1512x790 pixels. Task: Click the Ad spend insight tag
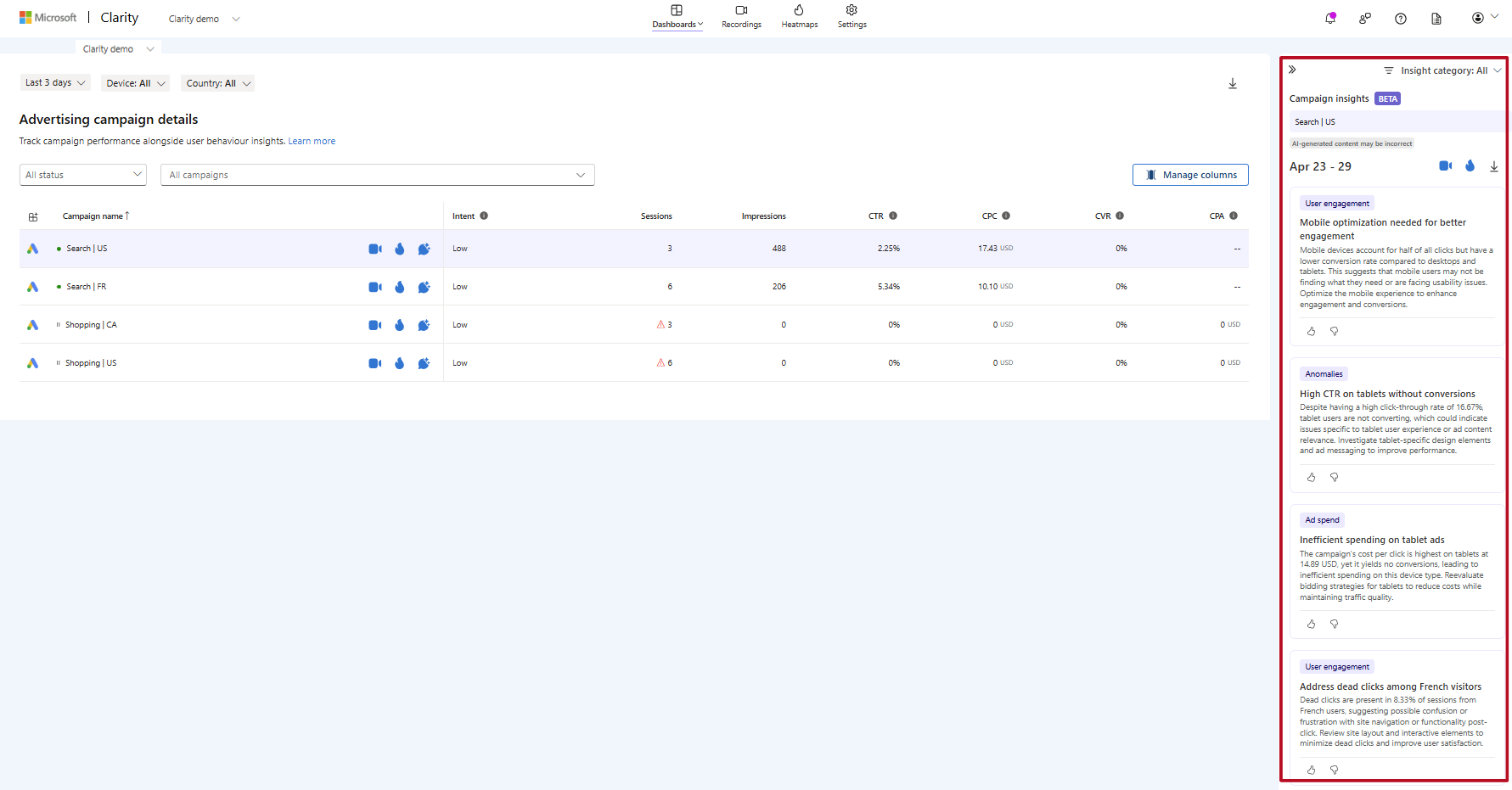(1322, 520)
